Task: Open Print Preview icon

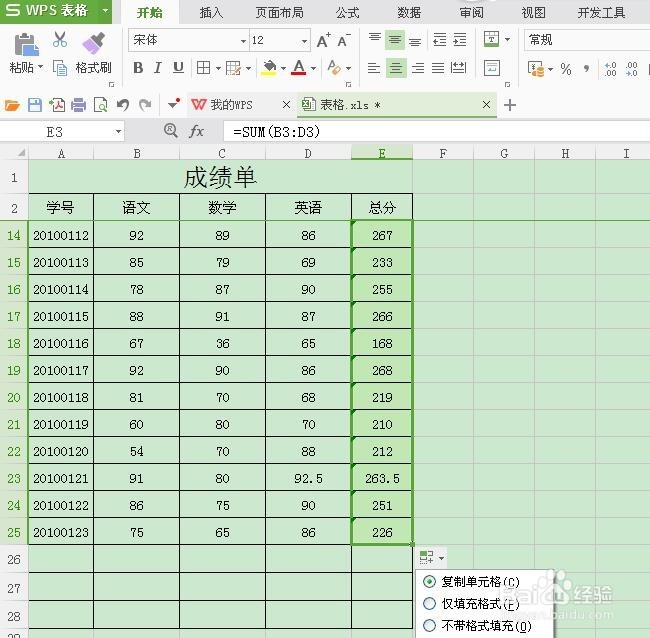Action: pos(101,105)
